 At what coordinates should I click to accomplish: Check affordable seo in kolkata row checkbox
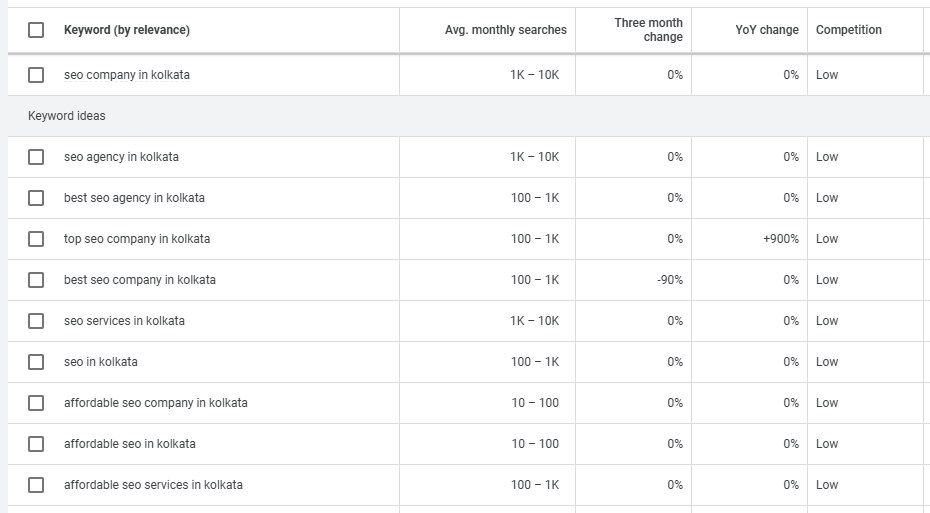(36, 444)
